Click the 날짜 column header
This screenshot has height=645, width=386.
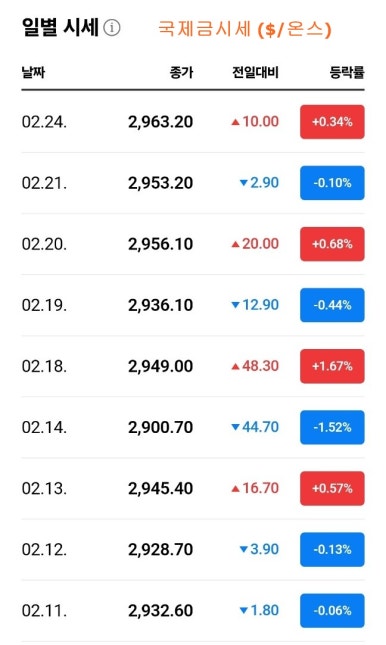coord(33,73)
